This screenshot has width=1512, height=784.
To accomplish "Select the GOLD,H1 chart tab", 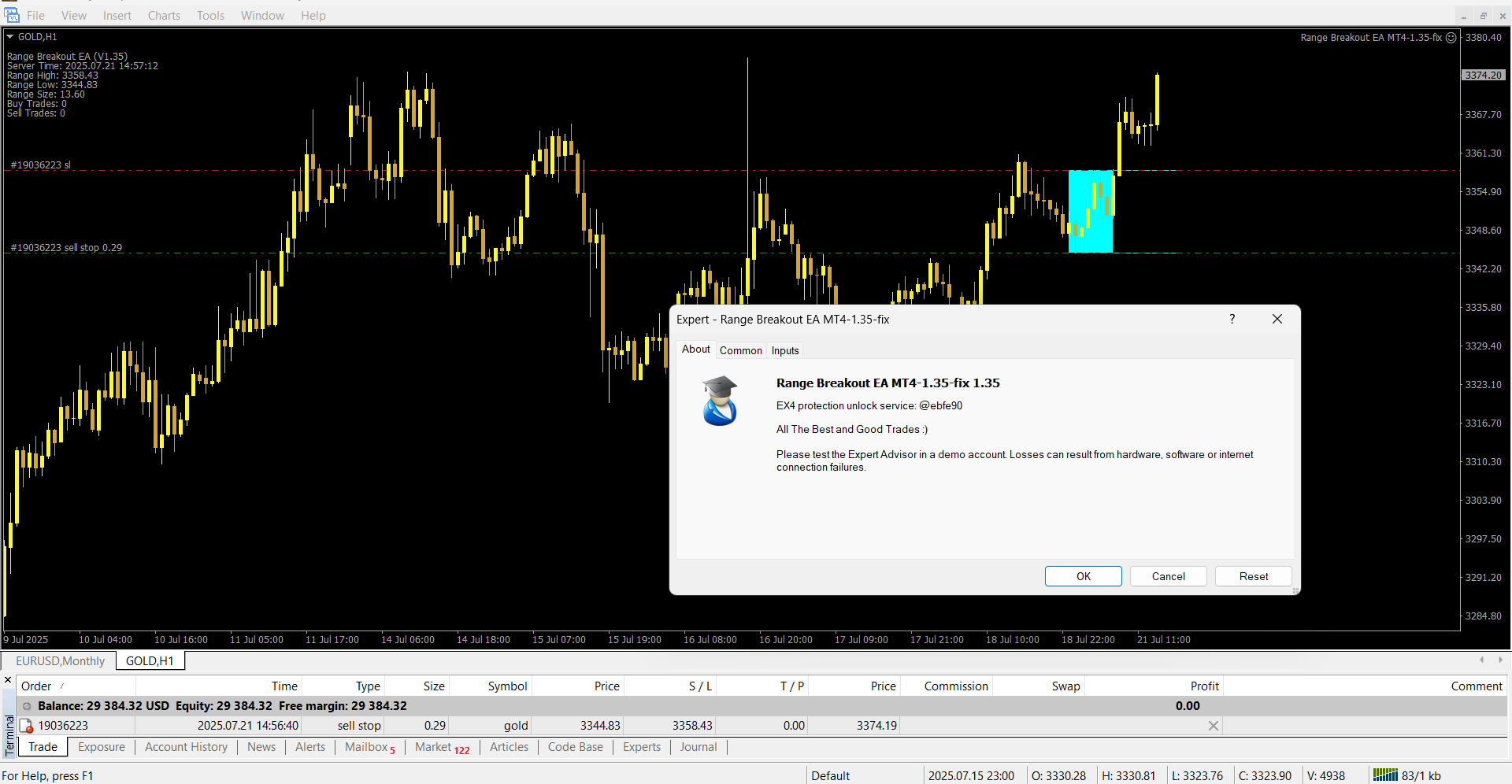I will [150, 661].
